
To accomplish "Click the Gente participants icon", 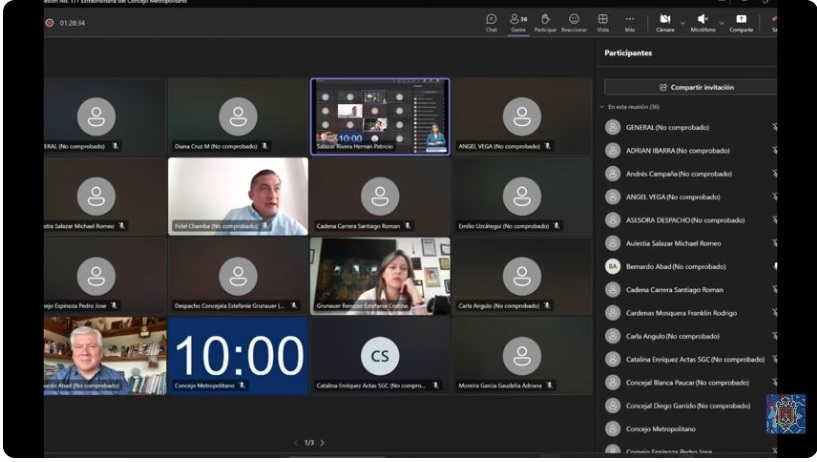I will pyautogui.click(x=518, y=21).
